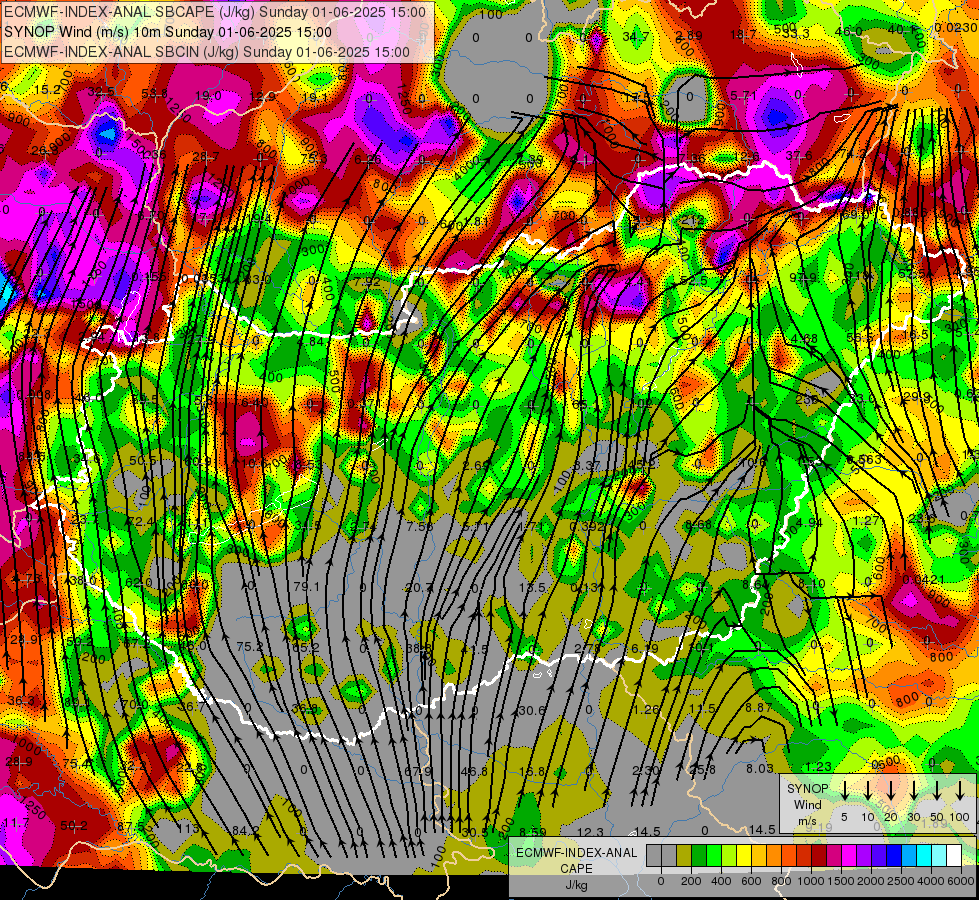Viewport: 979px width, 900px height.
Task: Pick the bright magenta CAPE legend swatch
Action: (849, 856)
